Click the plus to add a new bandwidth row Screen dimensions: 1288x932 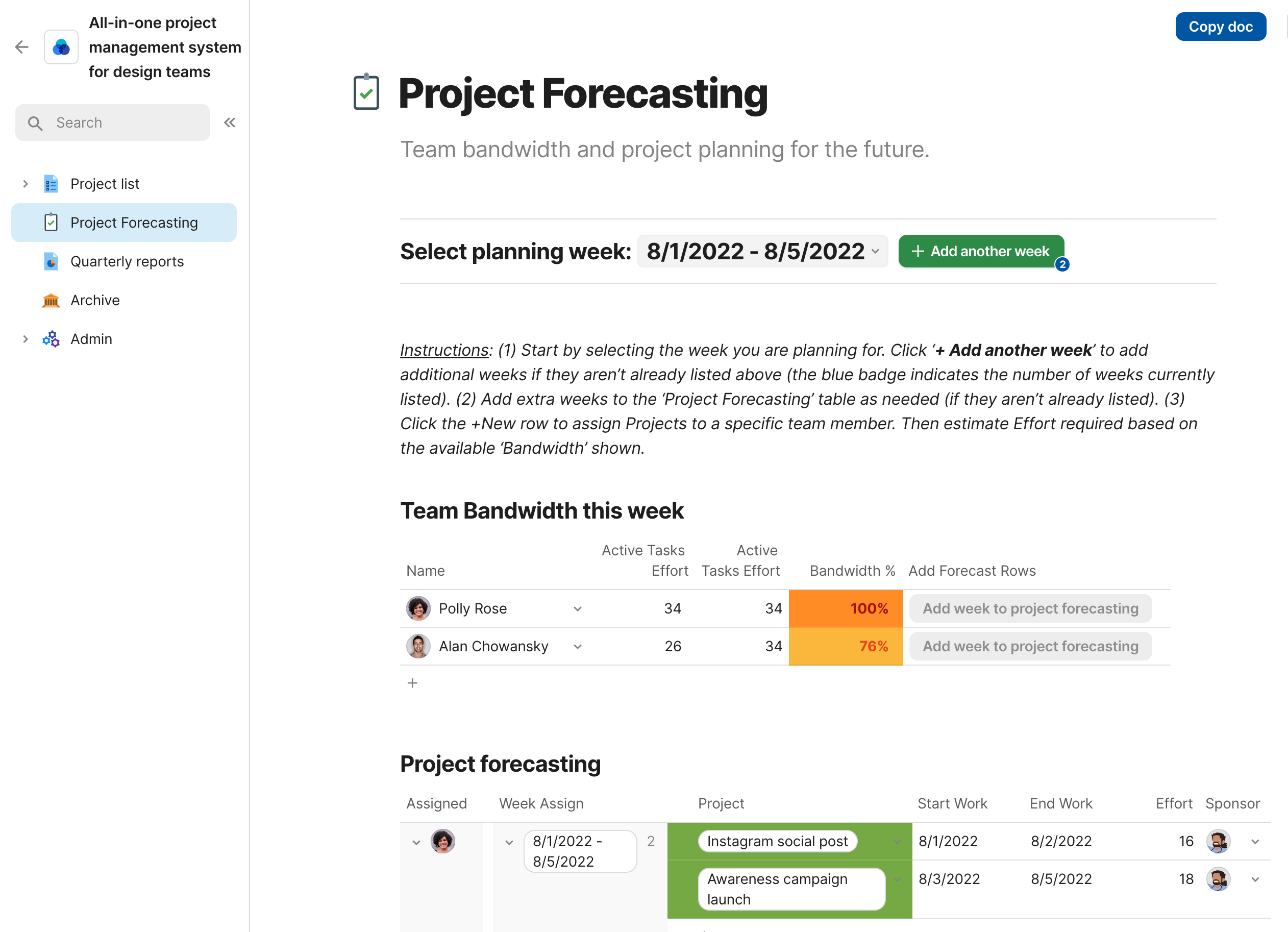(412, 682)
